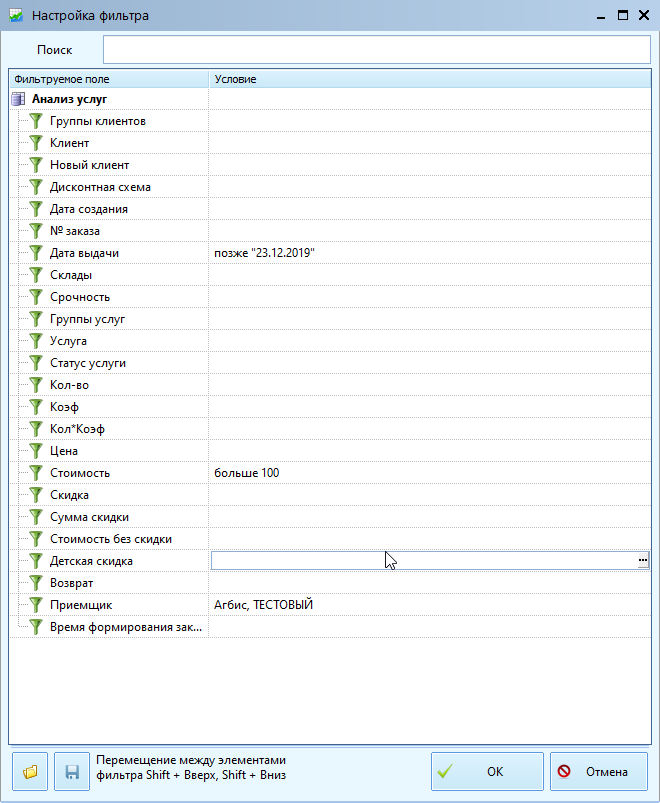Screen dimensions: 660x803
Task: Confirm the filter with OK button
Action: tap(487, 771)
